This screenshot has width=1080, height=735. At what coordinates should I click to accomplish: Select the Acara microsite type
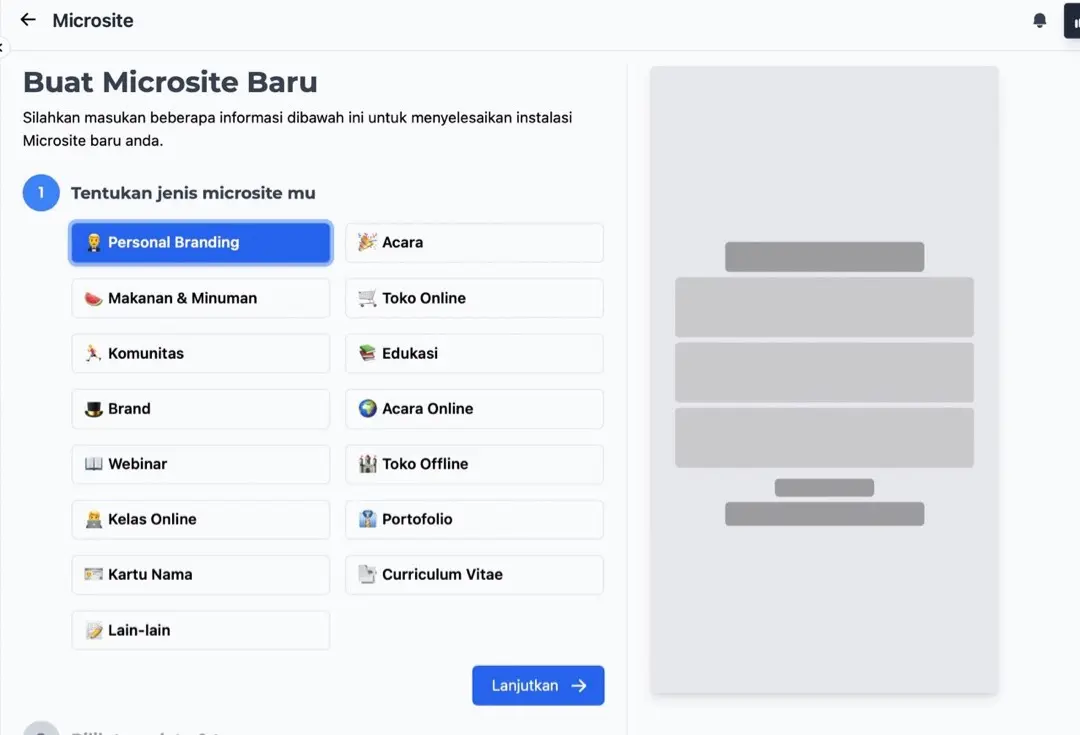click(473, 242)
